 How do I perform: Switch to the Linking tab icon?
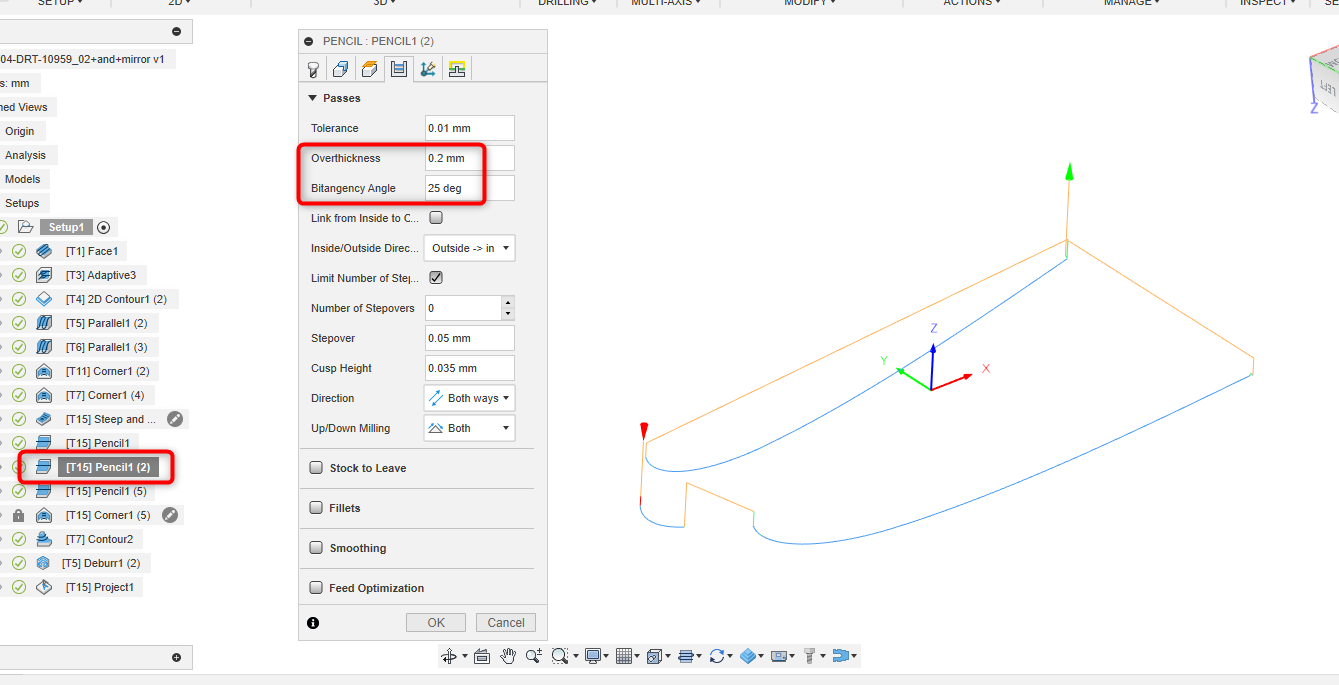coord(426,68)
